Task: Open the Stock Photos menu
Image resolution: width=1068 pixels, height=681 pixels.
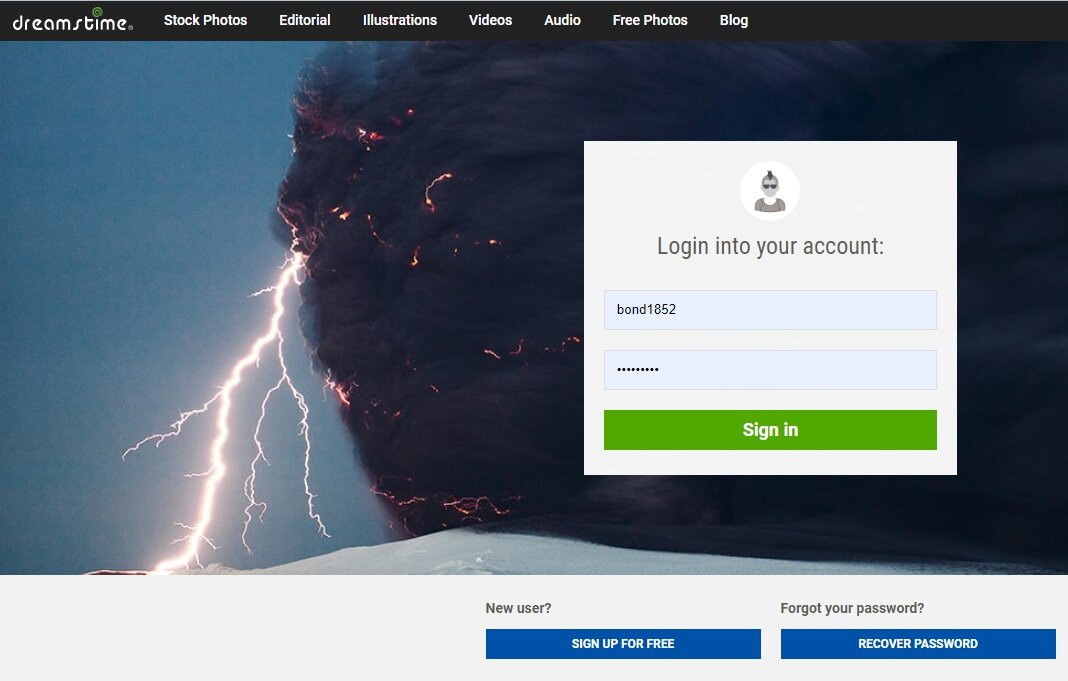Action: (x=205, y=20)
